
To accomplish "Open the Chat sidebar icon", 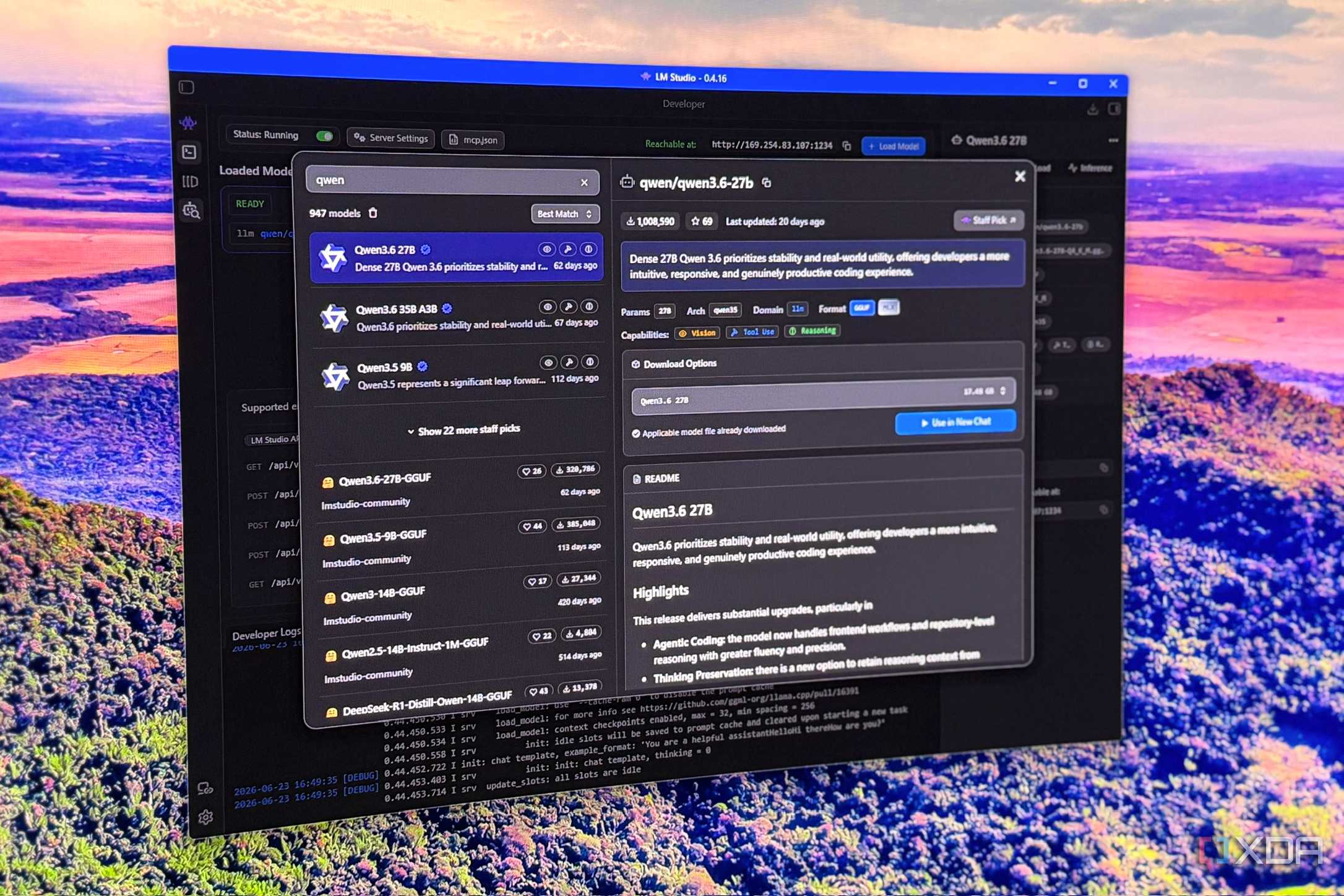I will (187, 123).
